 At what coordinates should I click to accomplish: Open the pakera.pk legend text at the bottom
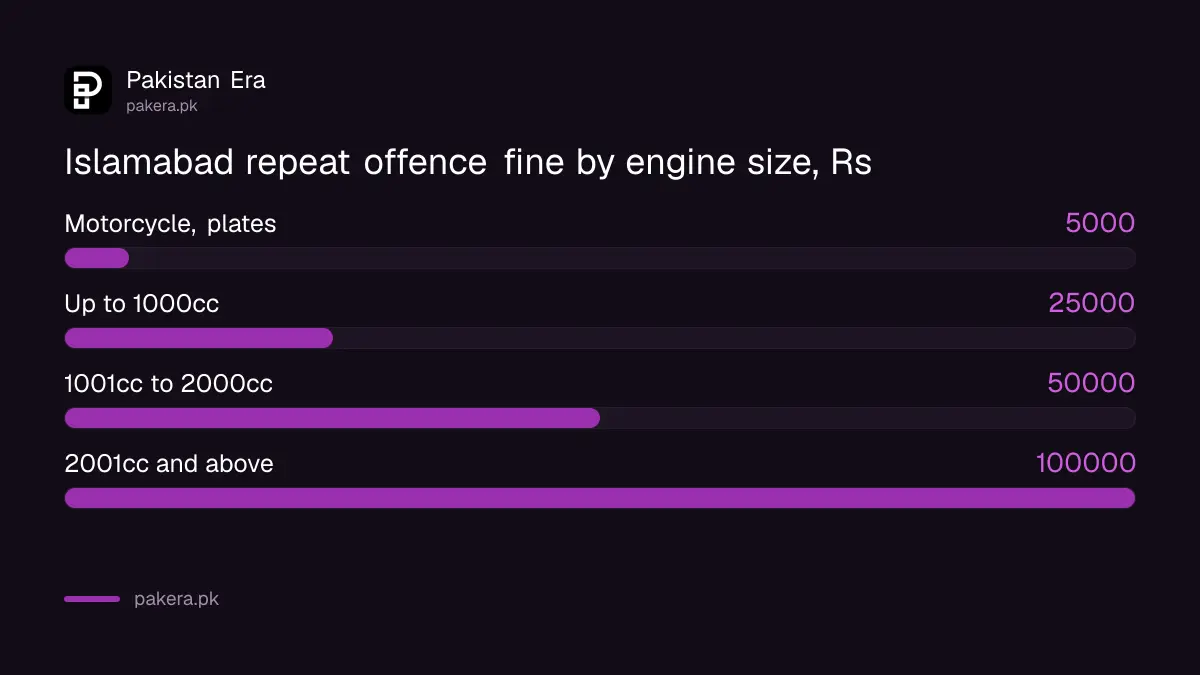click(176, 600)
